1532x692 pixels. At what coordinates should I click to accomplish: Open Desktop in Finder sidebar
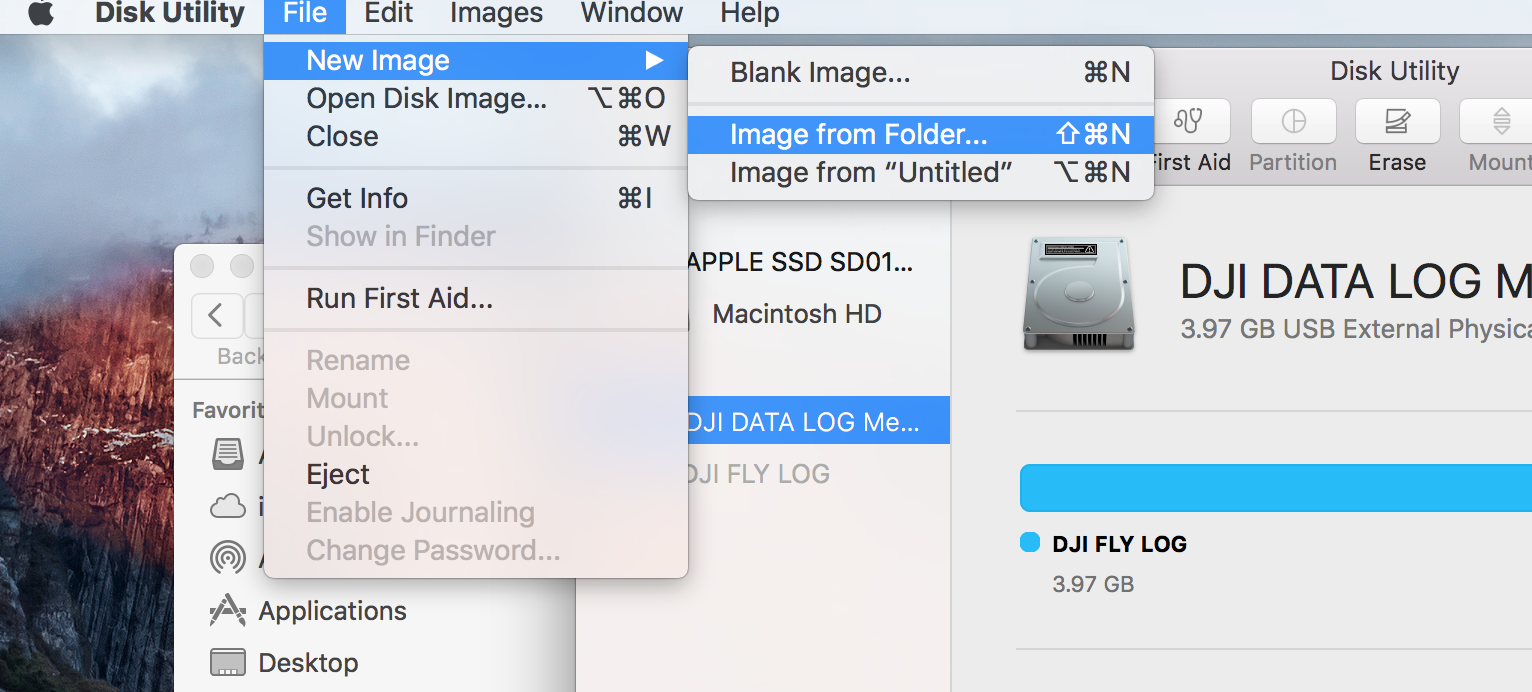coord(308,663)
